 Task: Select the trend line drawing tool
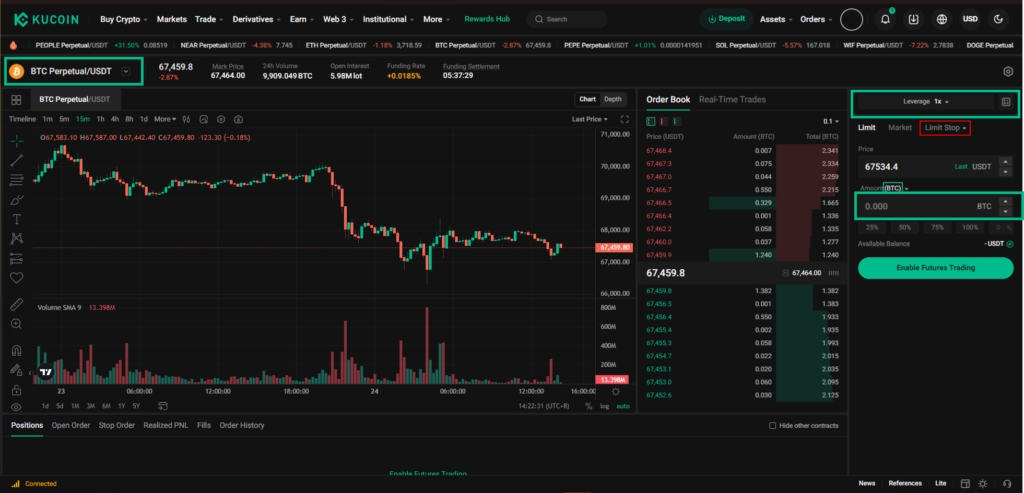click(x=16, y=161)
